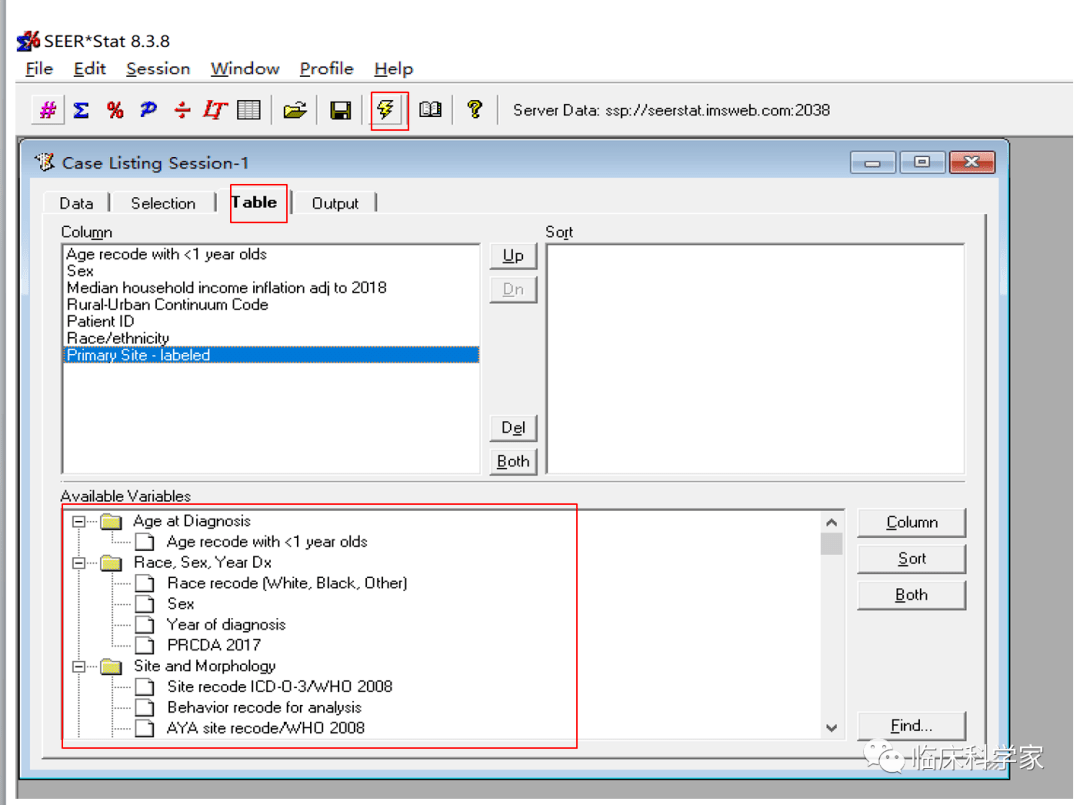Select Patient ID in Column list

[100, 321]
